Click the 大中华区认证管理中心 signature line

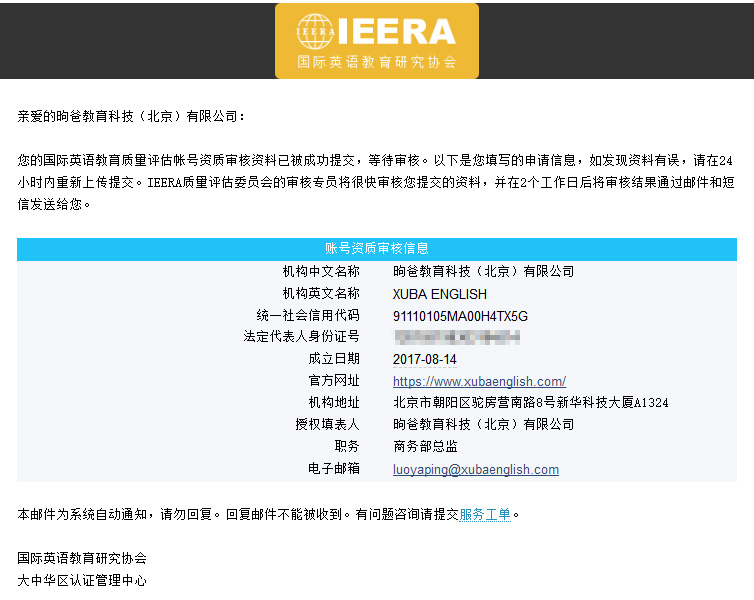point(82,580)
